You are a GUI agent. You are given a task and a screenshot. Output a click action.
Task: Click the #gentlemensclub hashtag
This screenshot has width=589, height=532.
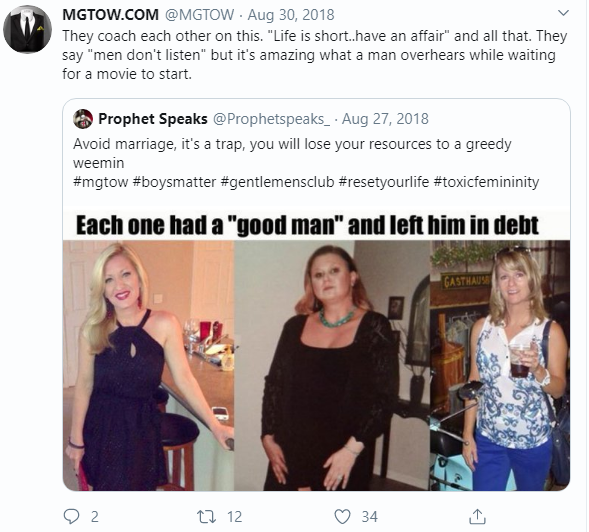click(277, 182)
